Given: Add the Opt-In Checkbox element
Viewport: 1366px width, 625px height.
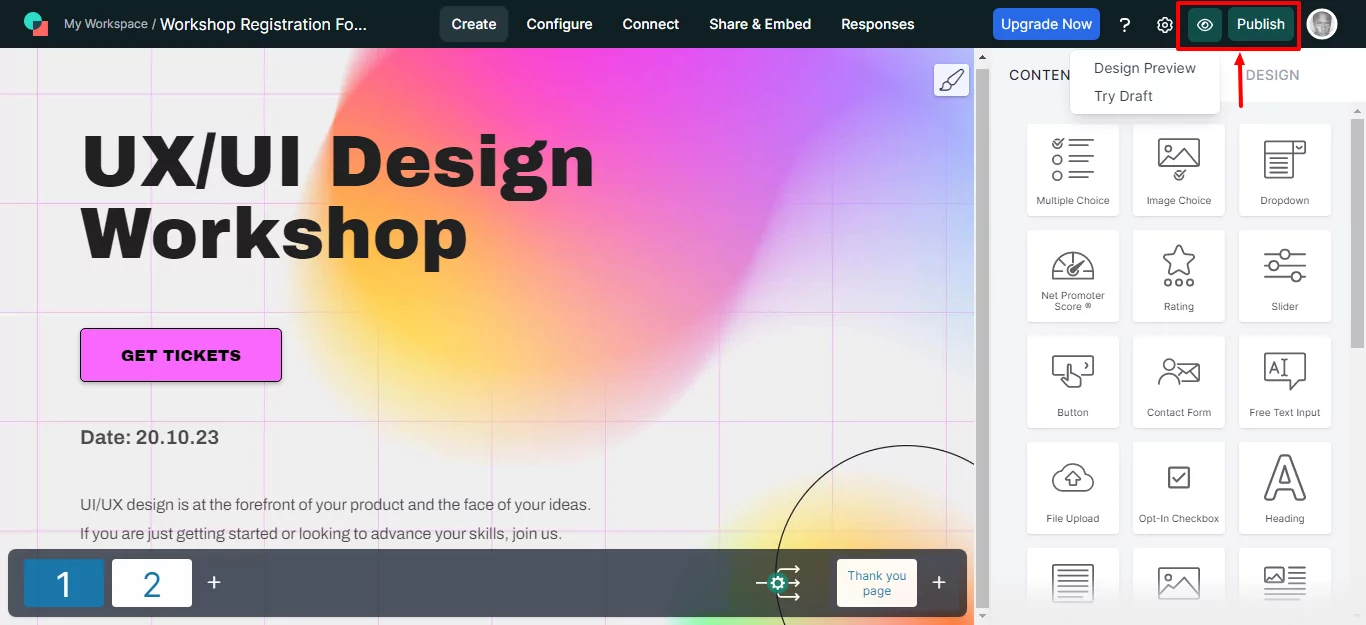Looking at the screenshot, I should coord(1178,488).
